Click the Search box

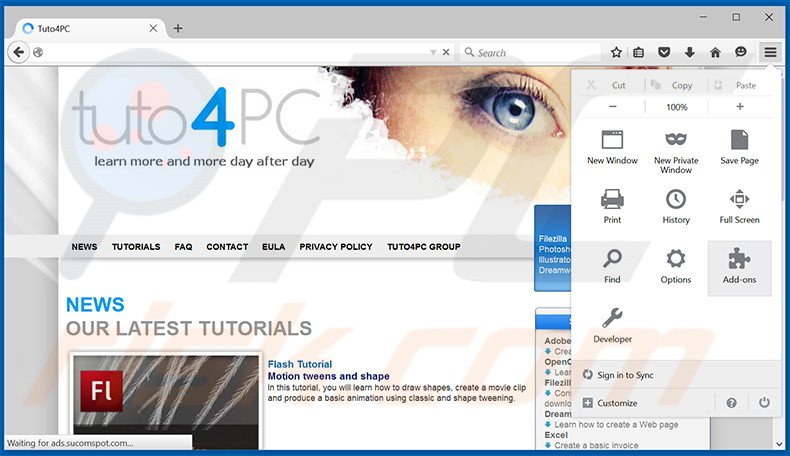point(530,52)
